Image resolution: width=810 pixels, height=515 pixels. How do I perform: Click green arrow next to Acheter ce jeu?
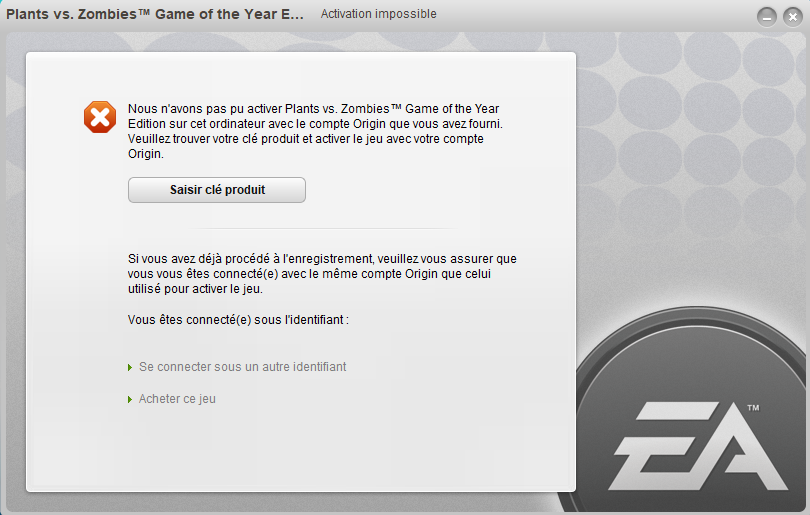tap(130, 400)
